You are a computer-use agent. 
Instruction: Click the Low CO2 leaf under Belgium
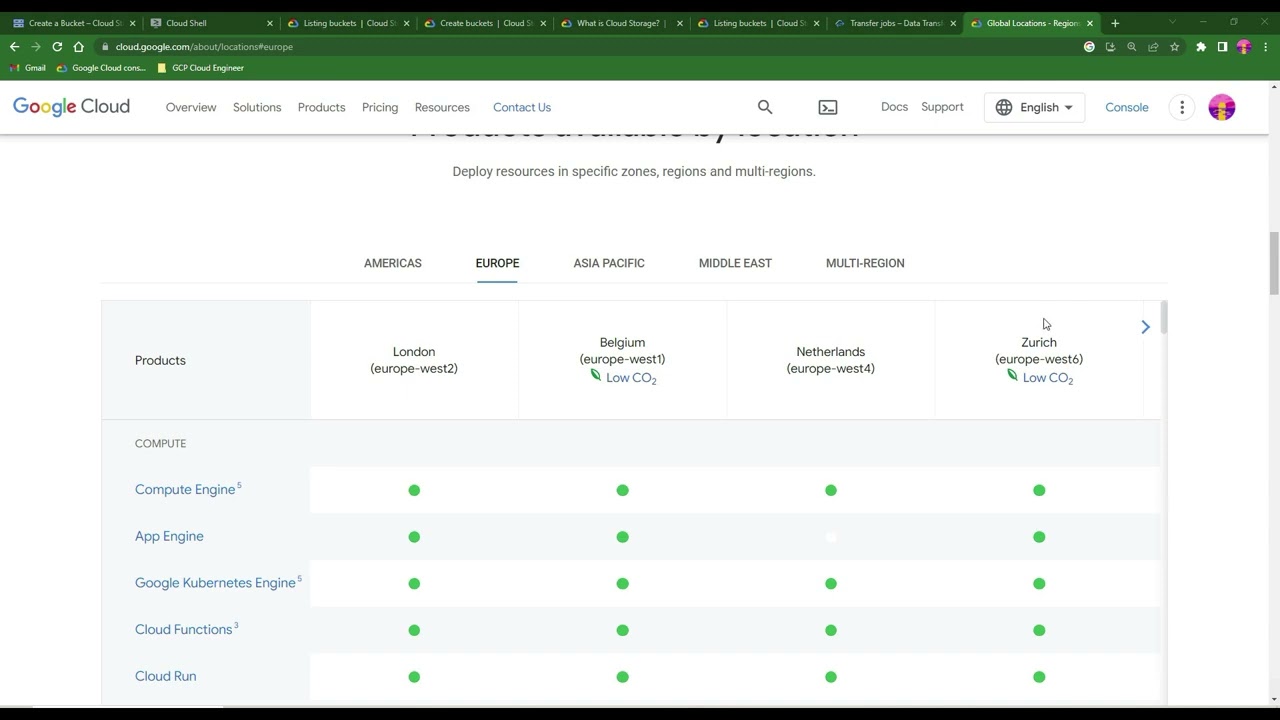tap(596, 376)
